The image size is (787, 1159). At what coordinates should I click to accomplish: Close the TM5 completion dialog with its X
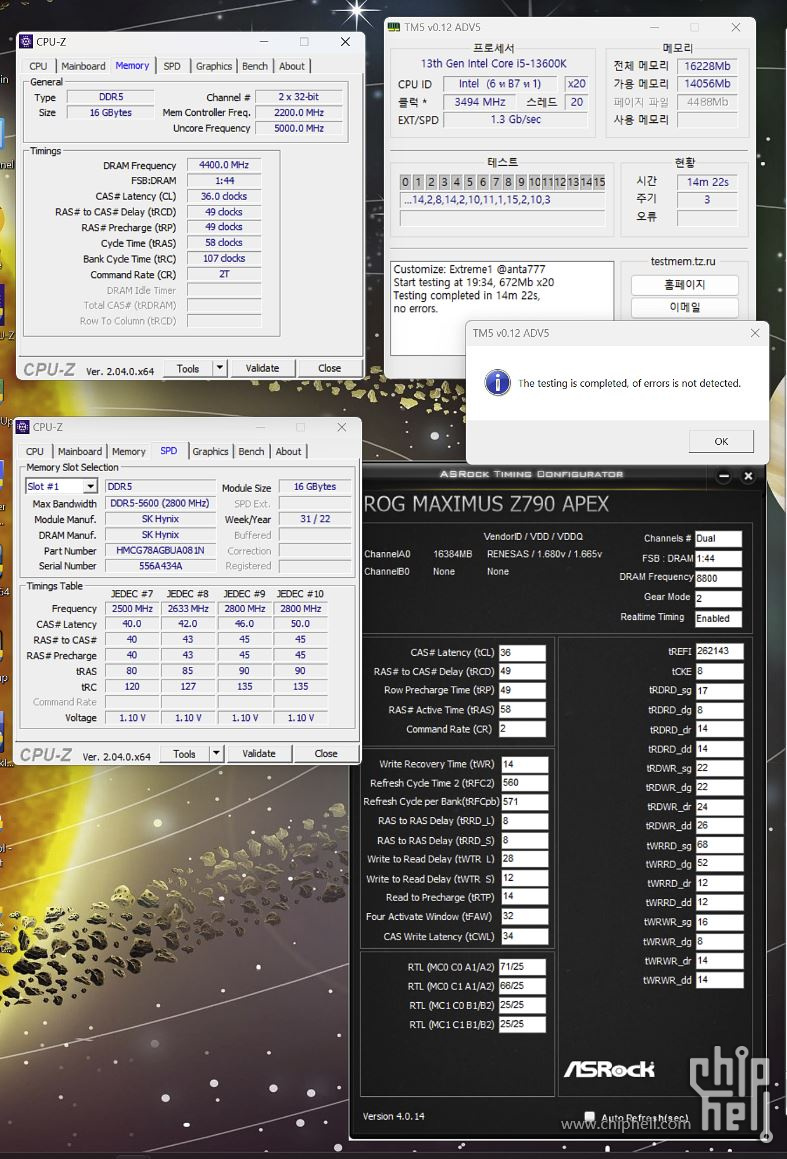pyautogui.click(x=754, y=333)
